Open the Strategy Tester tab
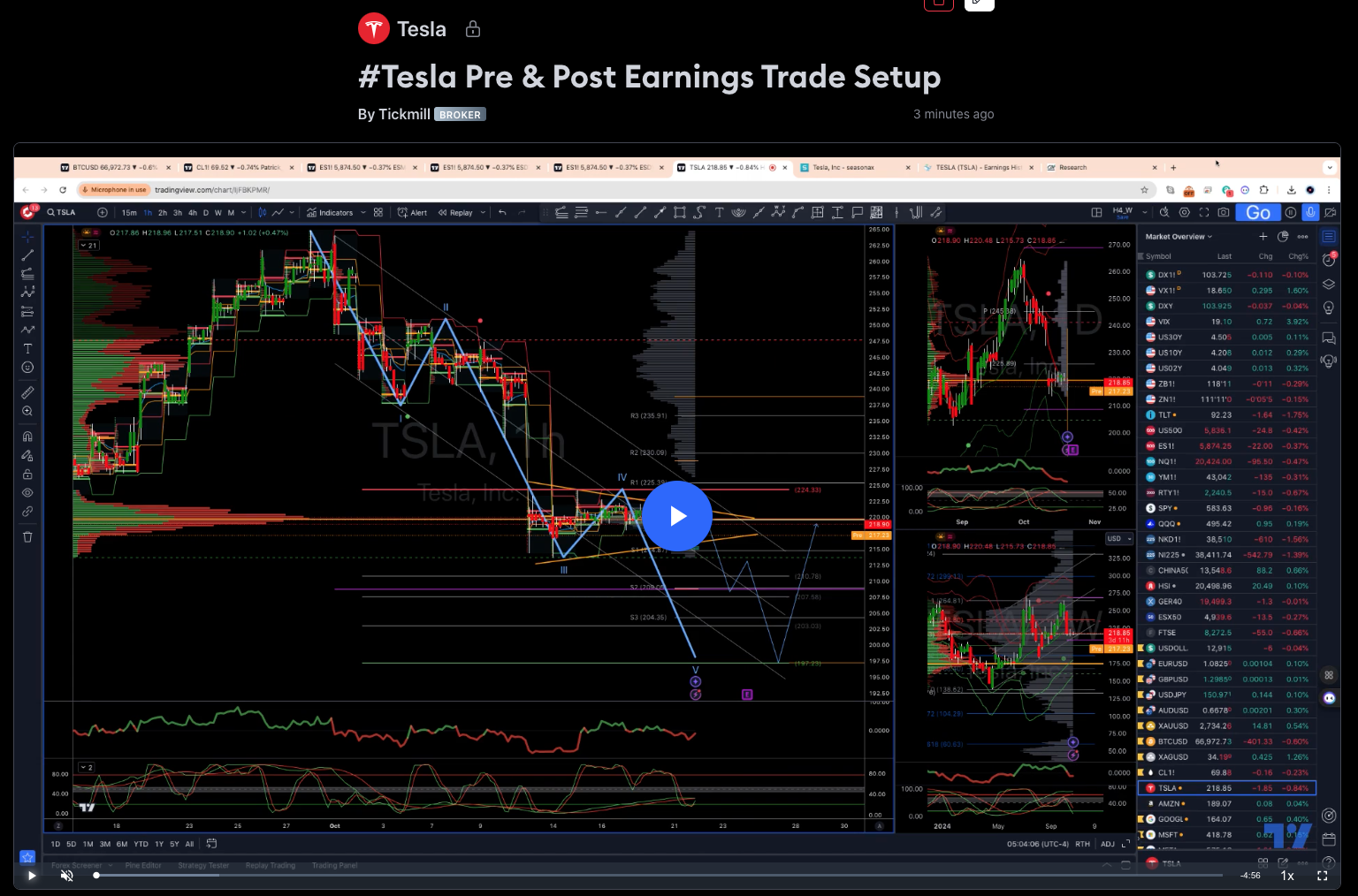Viewport: 1358px width, 896px height. click(x=203, y=865)
